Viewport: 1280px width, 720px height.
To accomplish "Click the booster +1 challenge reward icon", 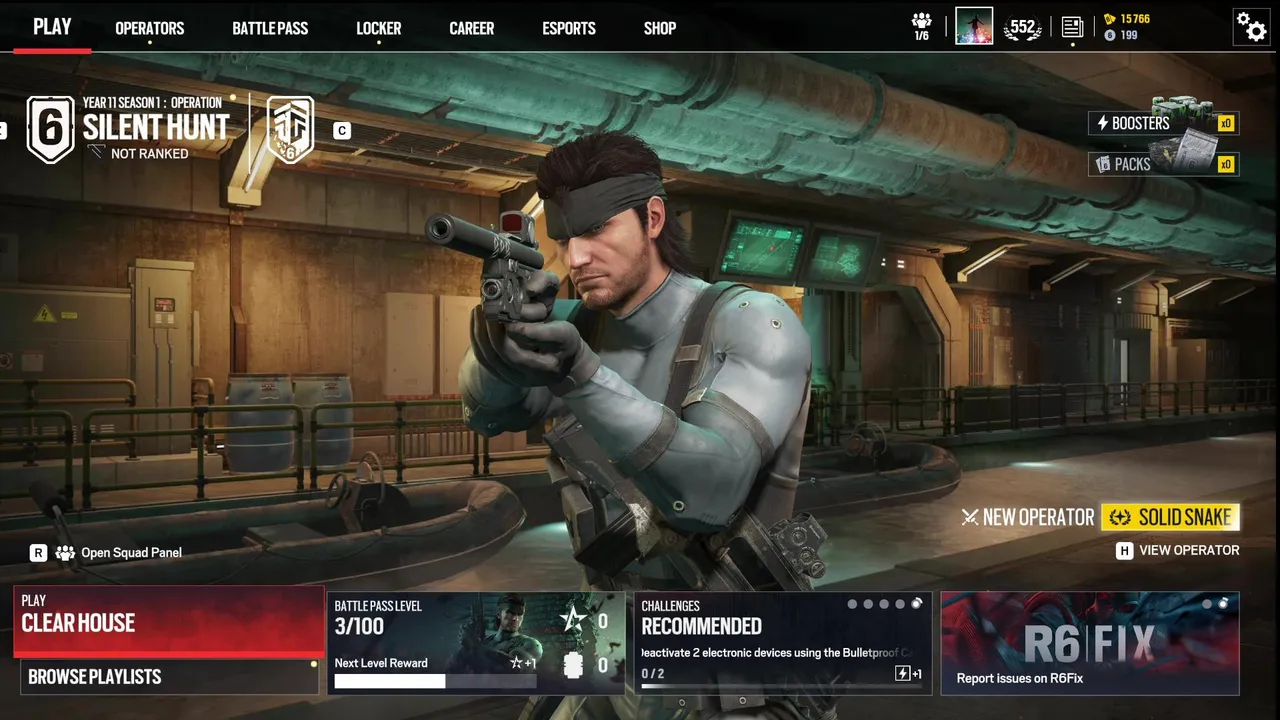I will coord(908,674).
